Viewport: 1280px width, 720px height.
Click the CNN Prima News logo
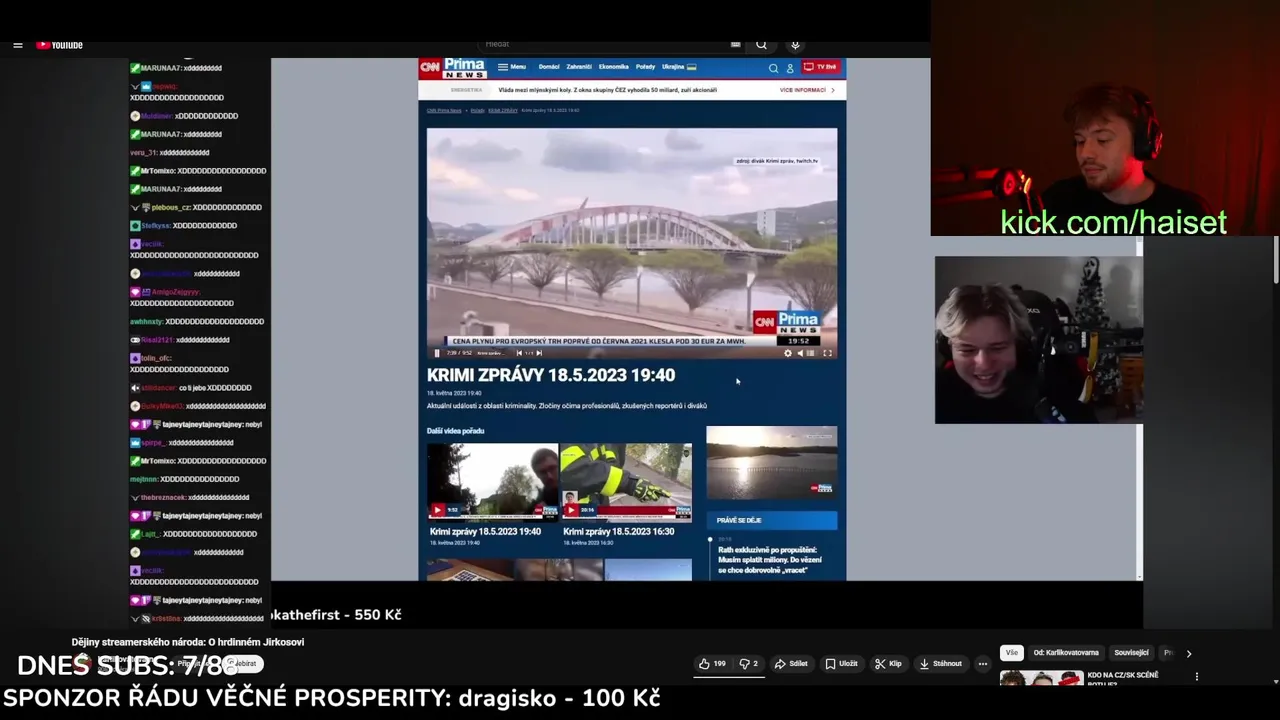tap(452, 68)
